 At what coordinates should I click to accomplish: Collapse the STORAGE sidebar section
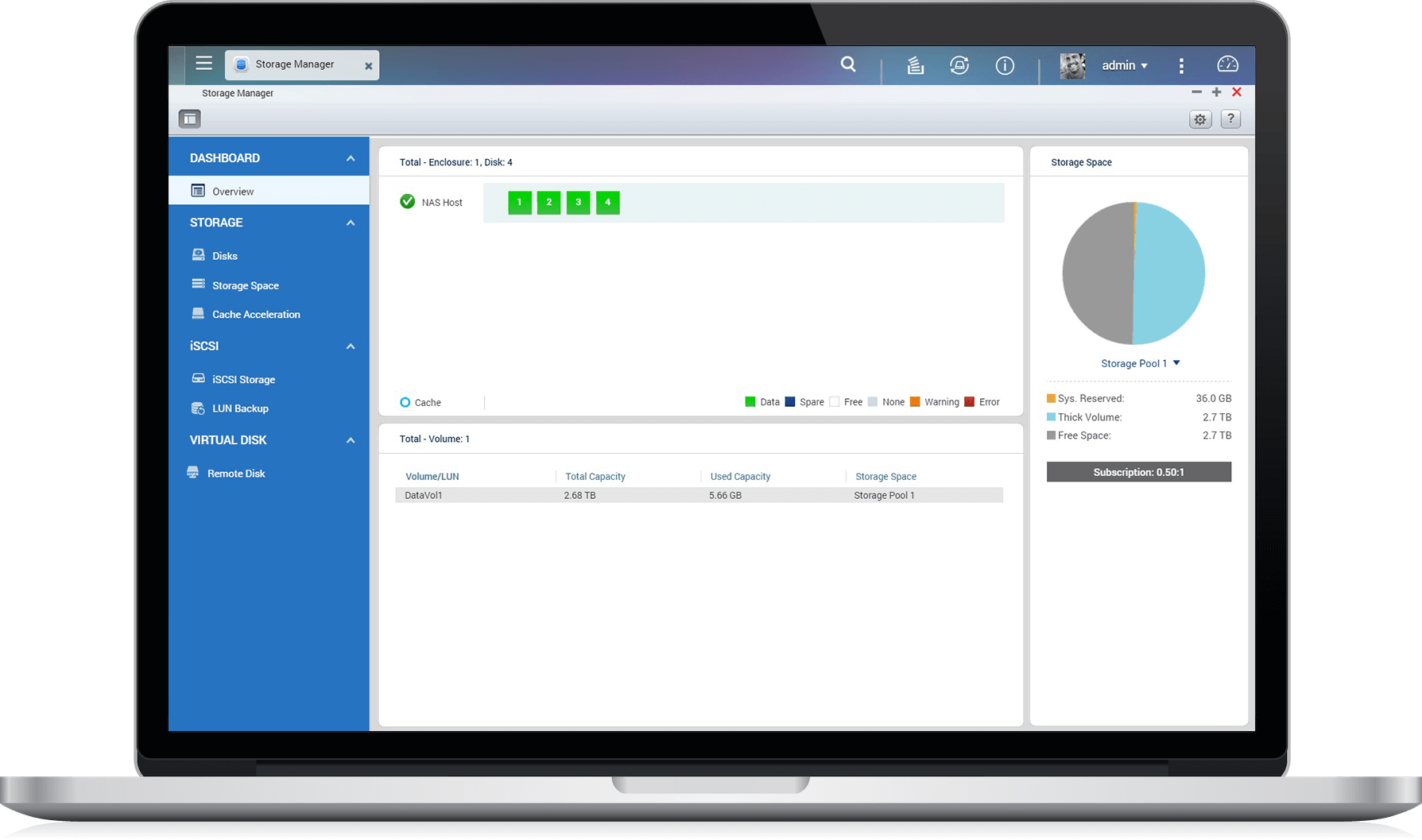coord(350,223)
